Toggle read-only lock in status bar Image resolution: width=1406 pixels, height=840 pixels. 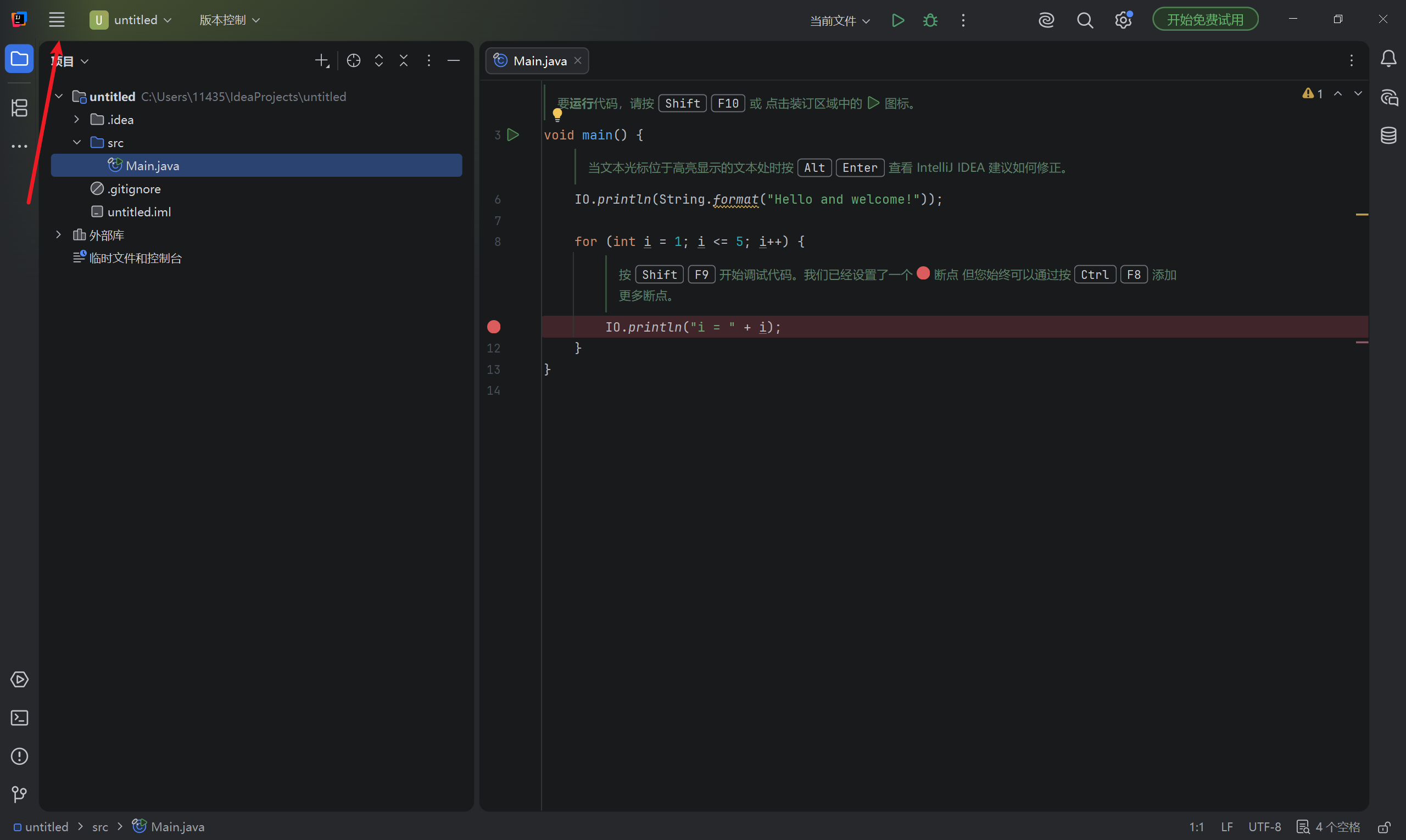[1384, 827]
